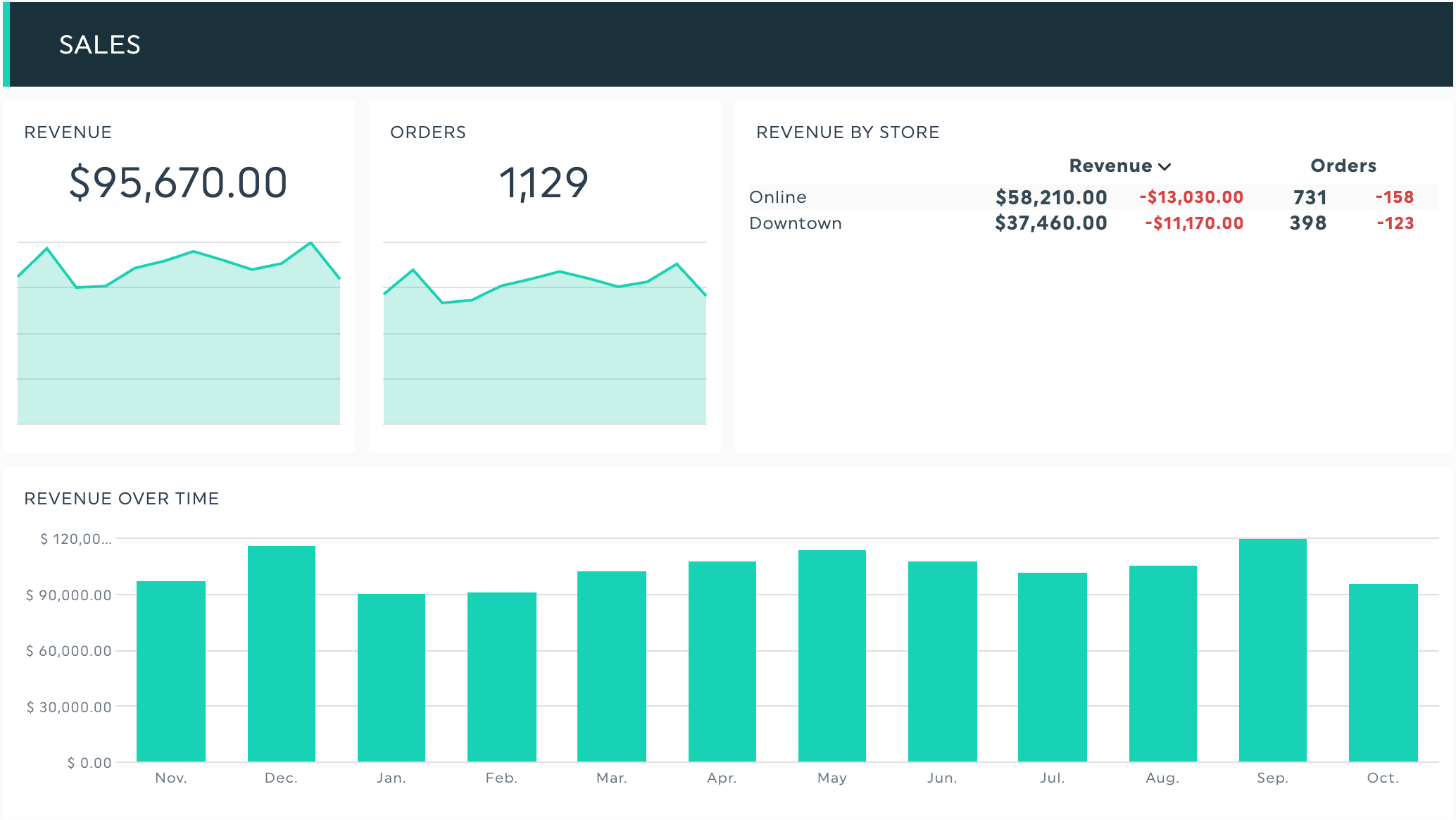The height and width of the screenshot is (820, 1456).
Task: Click the Orders column header
Action: point(1343,166)
